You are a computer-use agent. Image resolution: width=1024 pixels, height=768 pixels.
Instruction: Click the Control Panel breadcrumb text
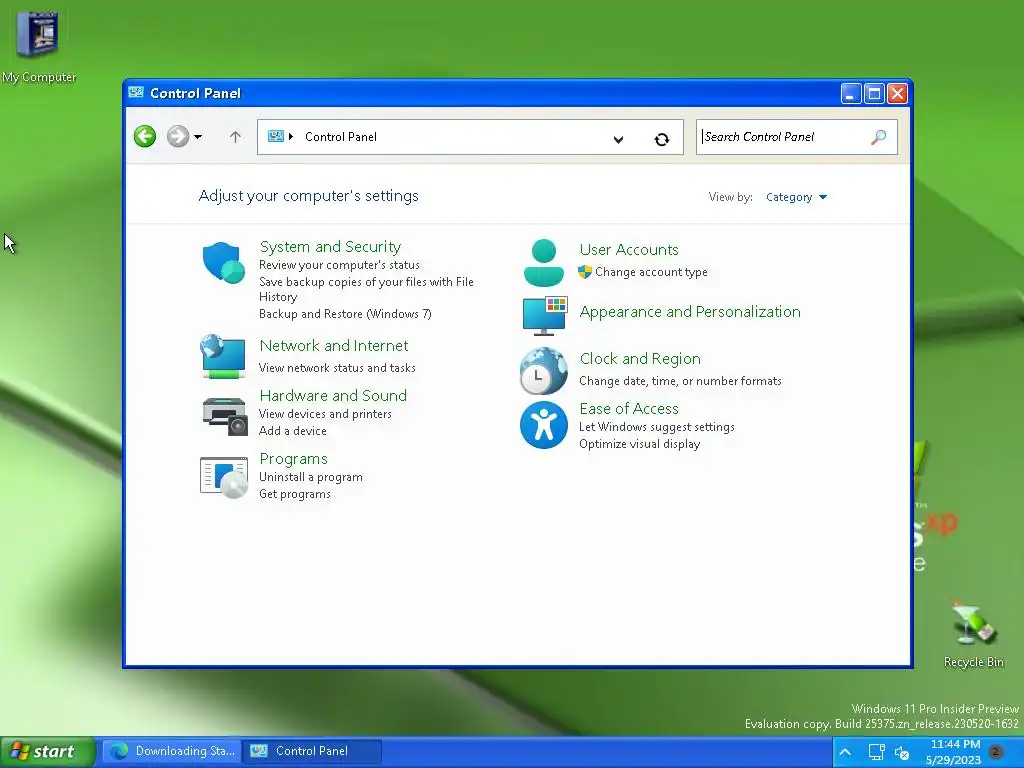[340, 136]
